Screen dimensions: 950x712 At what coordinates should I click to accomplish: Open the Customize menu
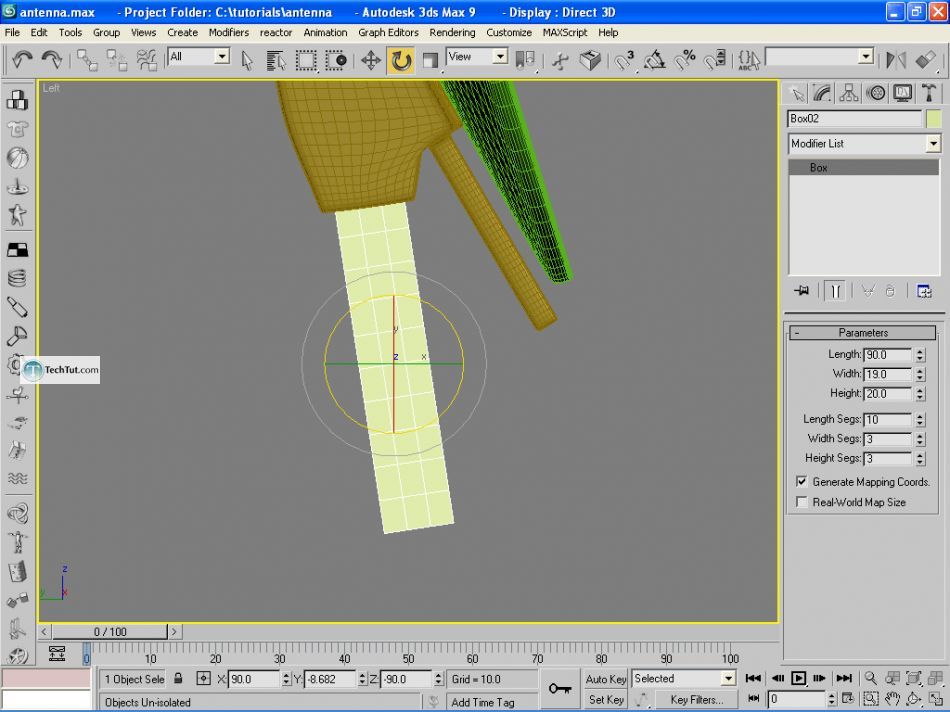tap(509, 33)
